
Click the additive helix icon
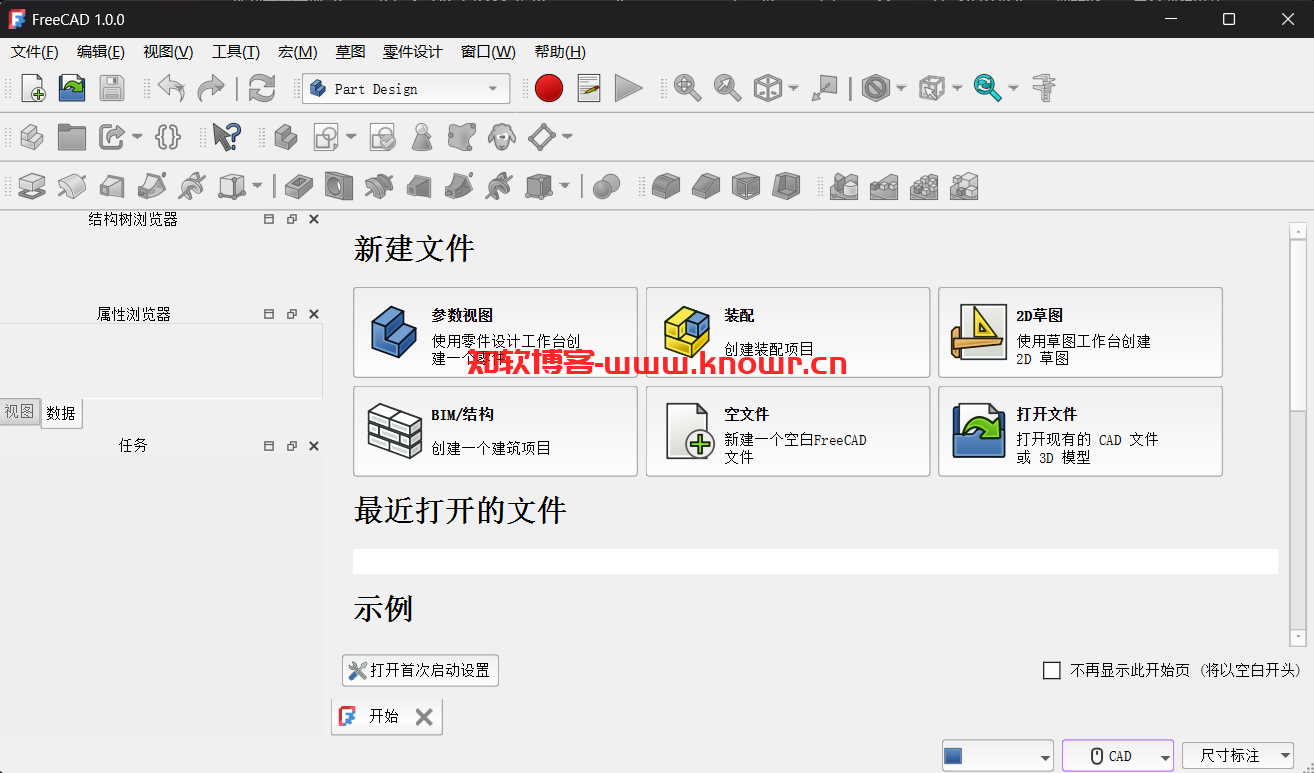(x=191, y=186)
